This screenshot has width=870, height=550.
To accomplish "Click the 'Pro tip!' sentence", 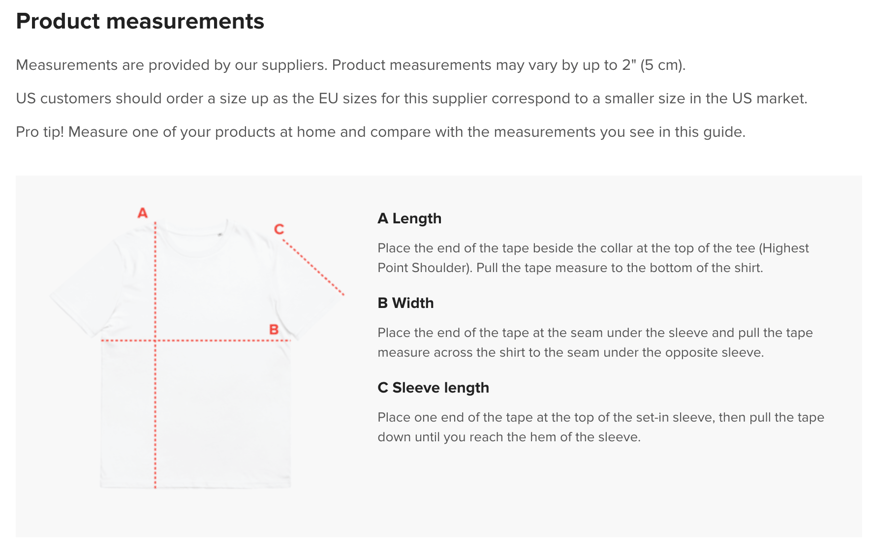I will (381, 132).
